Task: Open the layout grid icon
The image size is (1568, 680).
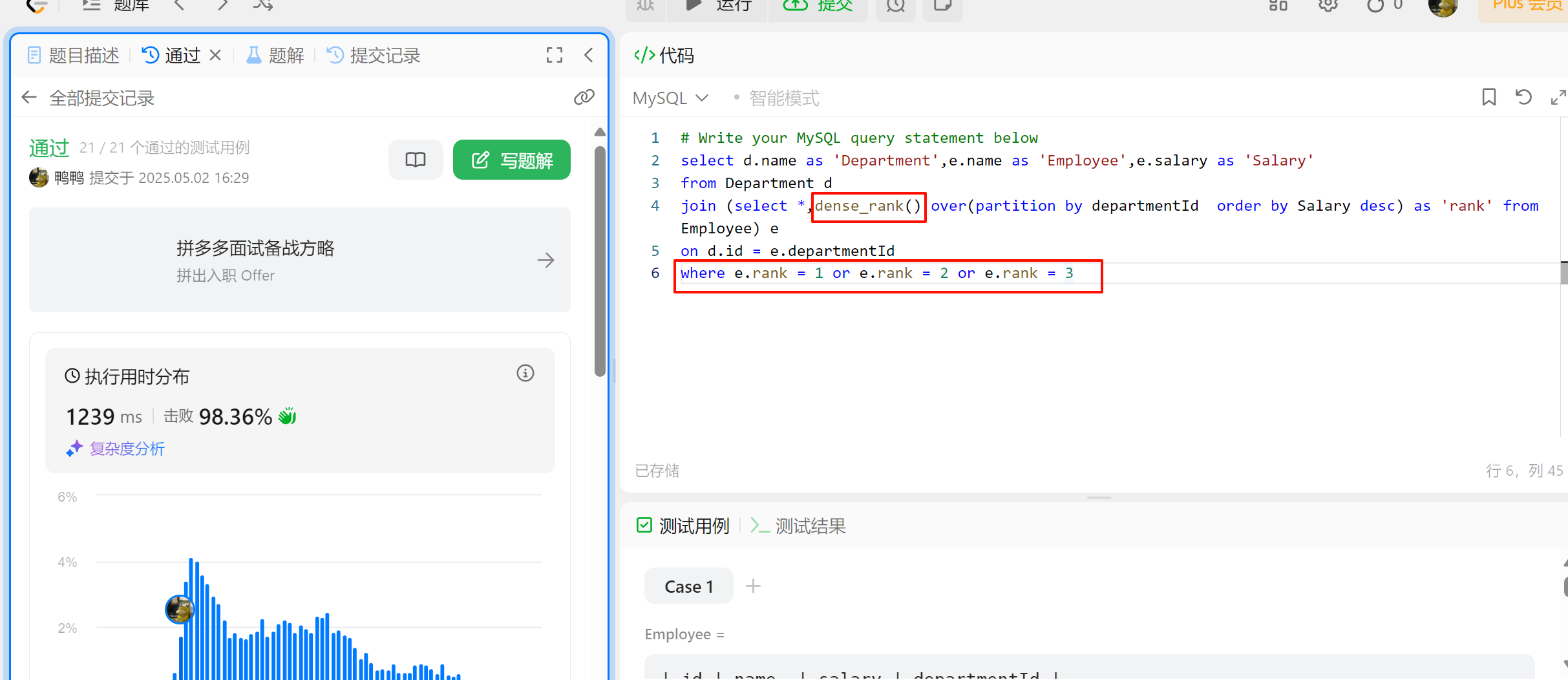Action: point(1278,5)
